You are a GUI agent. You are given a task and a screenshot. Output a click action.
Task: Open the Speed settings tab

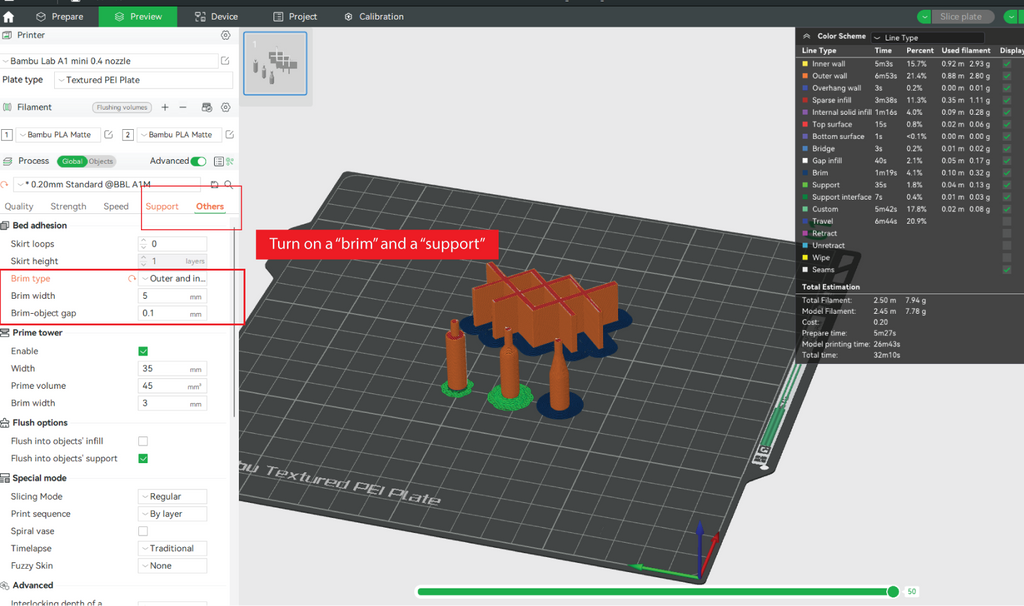click(116, 206)
